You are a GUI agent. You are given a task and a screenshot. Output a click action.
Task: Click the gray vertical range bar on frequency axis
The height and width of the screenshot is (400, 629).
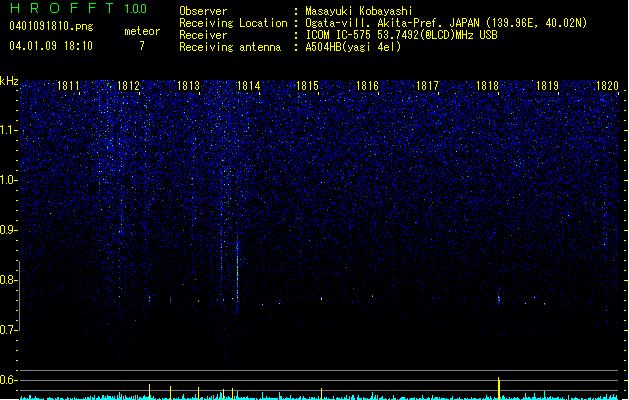(x=19, y=296)
